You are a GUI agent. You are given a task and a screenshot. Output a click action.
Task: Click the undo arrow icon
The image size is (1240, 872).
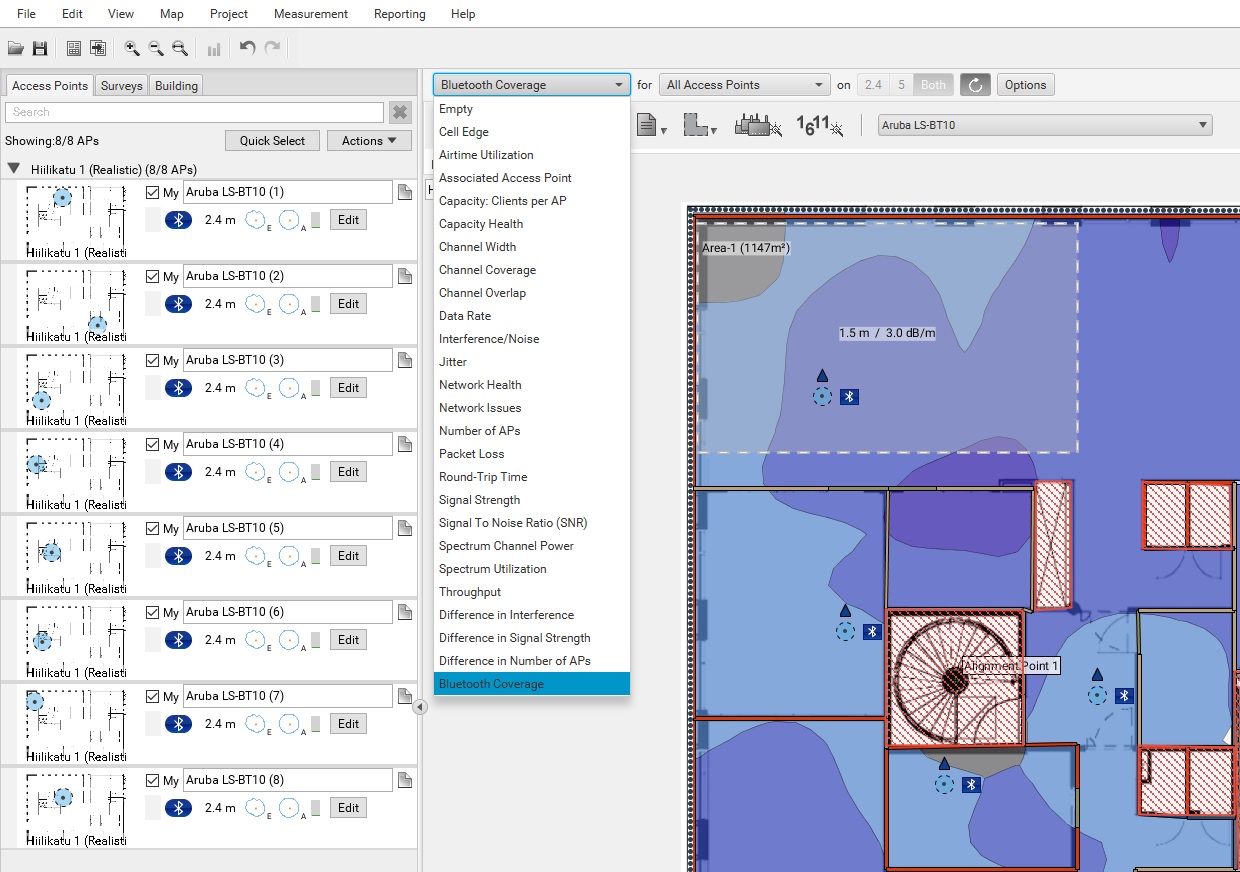pyautogui.click(x=247, y=48)
